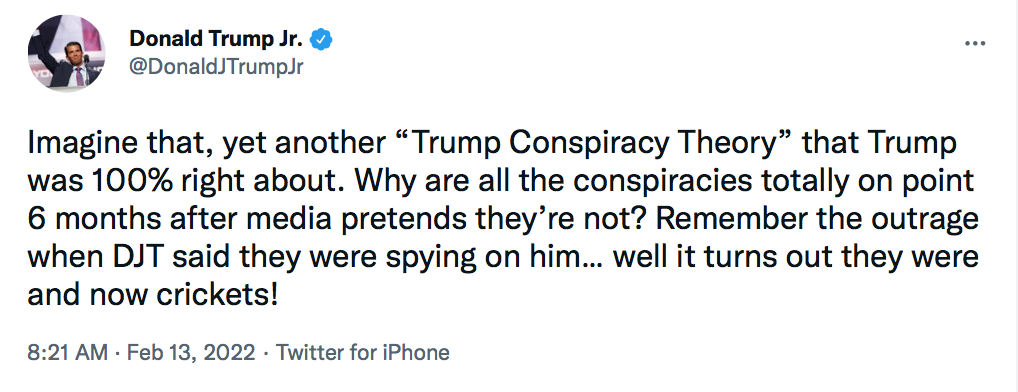Screen dimensions: 1018x392
Task: Click the 8:21 AM timestamp
Action: pyautogui.click(x=68, y=352)
